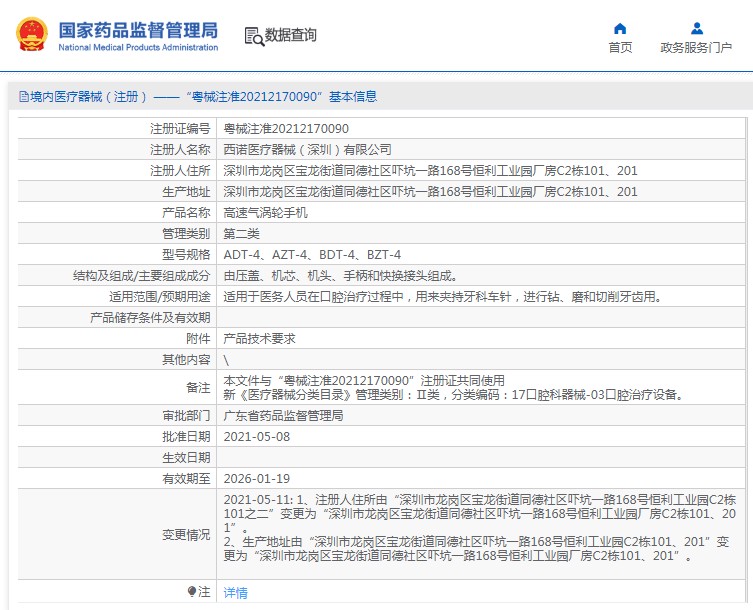Click the 国家药品监督管理局 site title
The height and width of the screenshot is (610, 753).
pyautogui.click(x=138, y=30)
